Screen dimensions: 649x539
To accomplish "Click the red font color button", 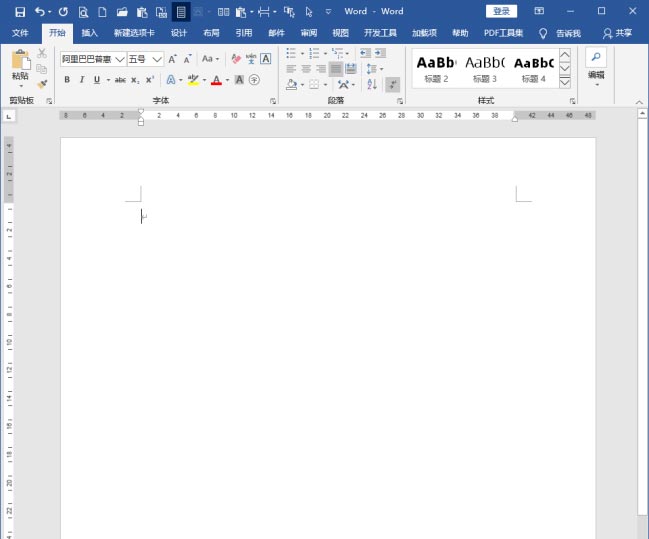I will click(x=216, y=80).
